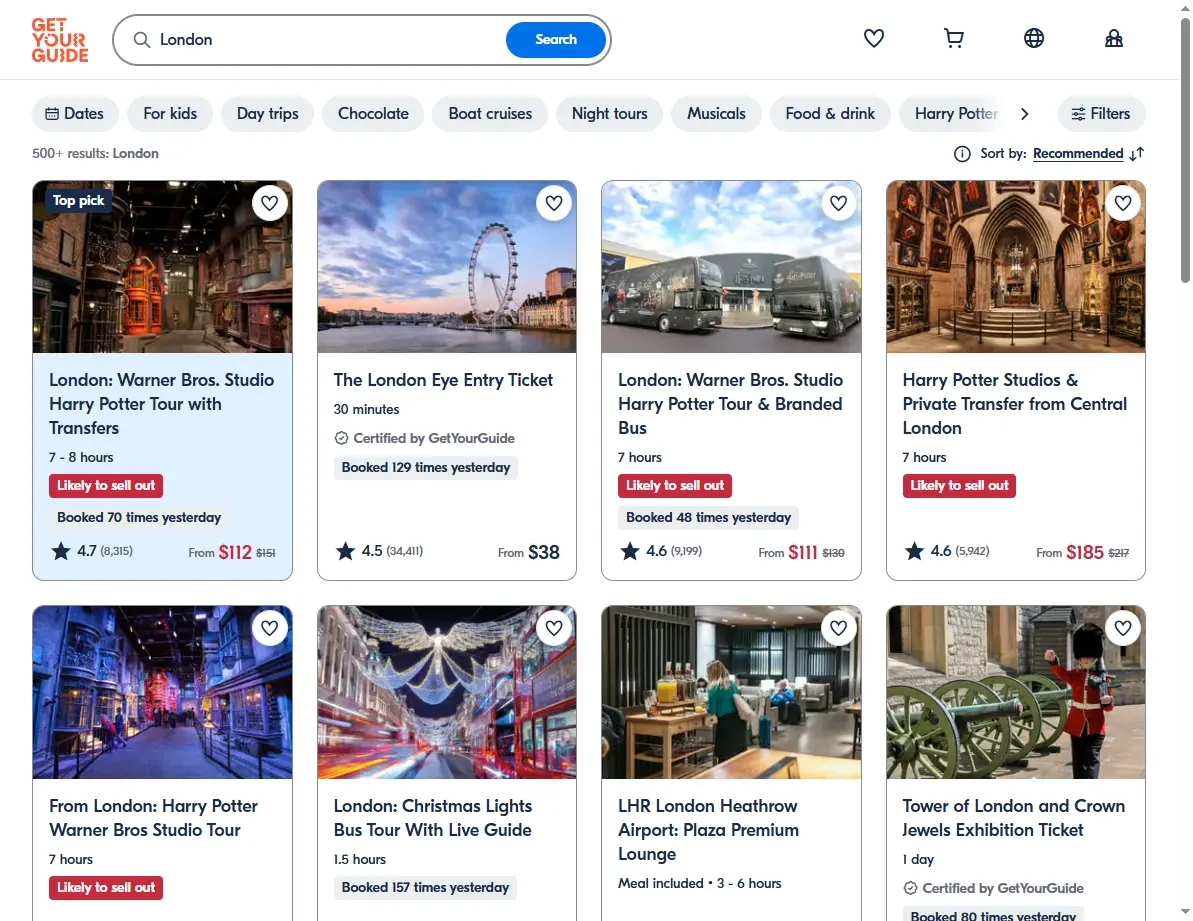
Task: Select the Musicals category chip
Action: [716, 114]
